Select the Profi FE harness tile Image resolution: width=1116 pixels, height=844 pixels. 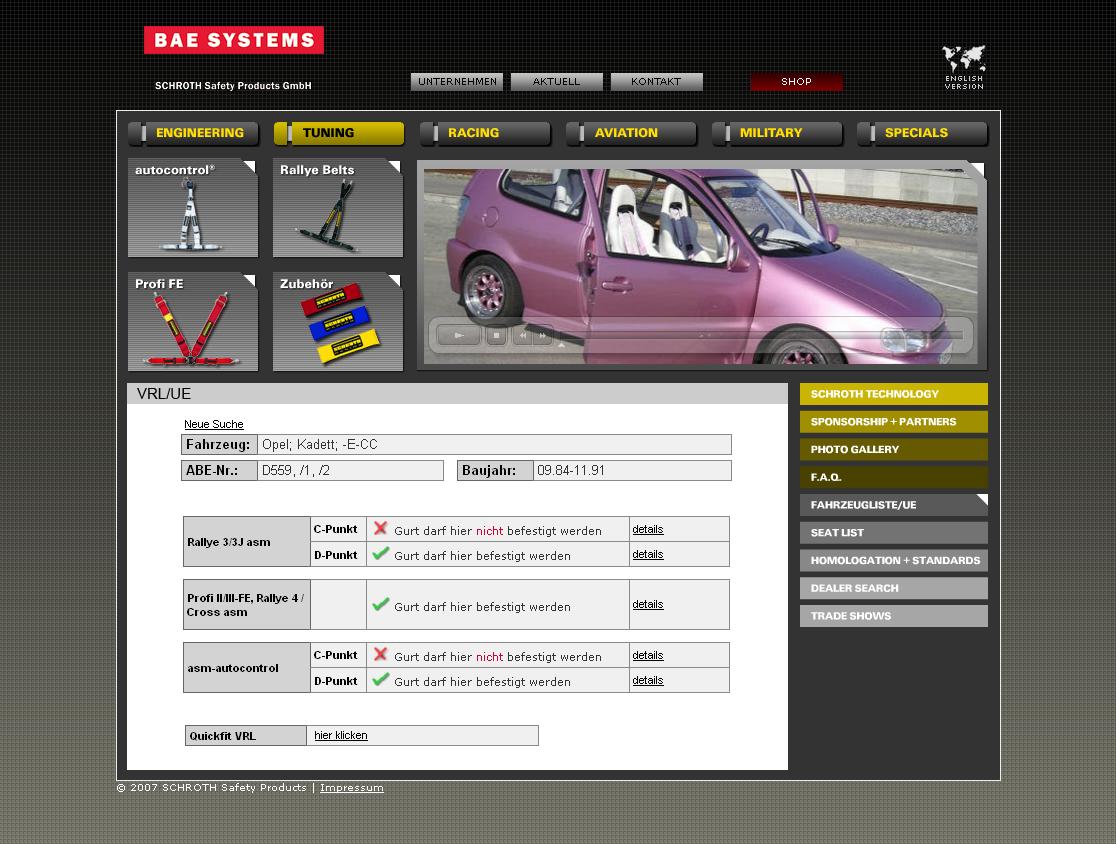[193, 322]
